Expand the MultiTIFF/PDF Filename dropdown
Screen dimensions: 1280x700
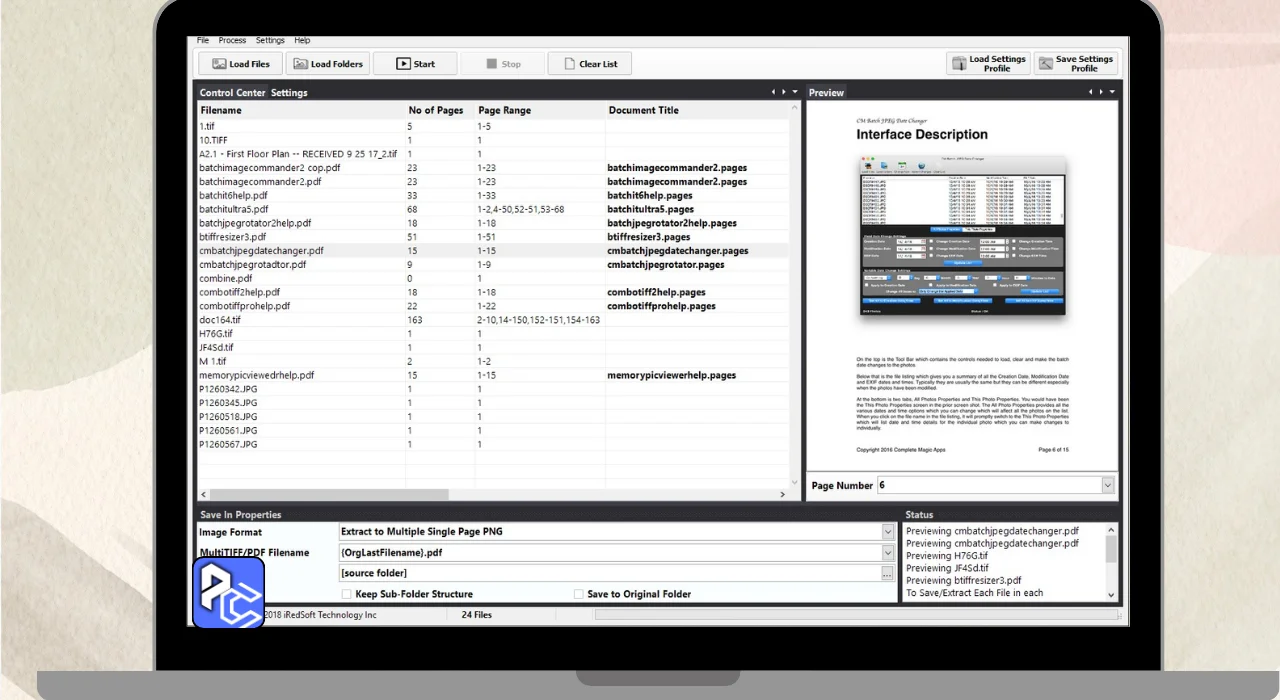click(887, 552)
